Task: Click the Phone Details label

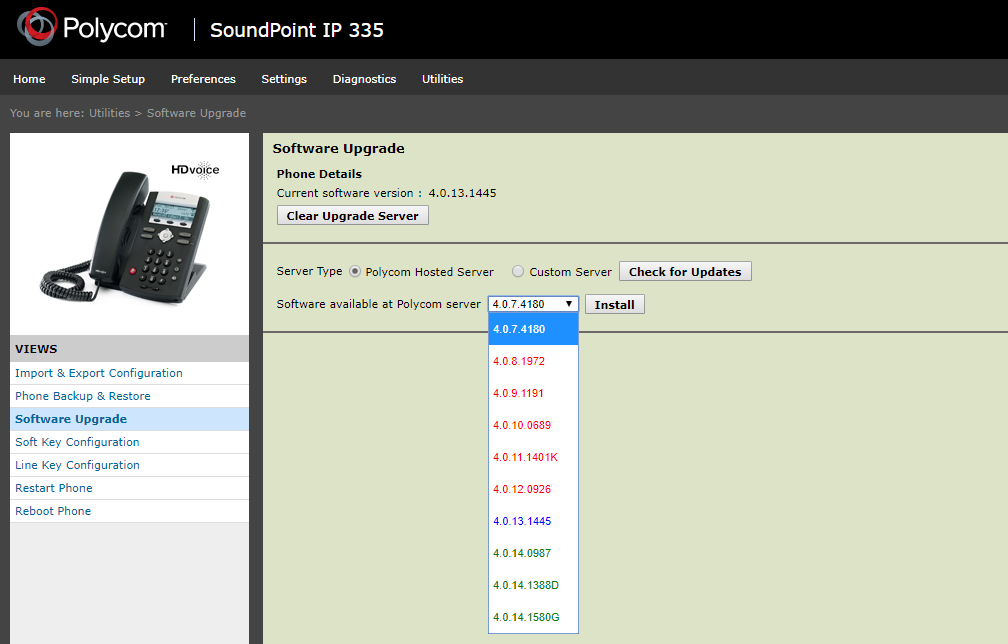Action: (x=319, y=174)
